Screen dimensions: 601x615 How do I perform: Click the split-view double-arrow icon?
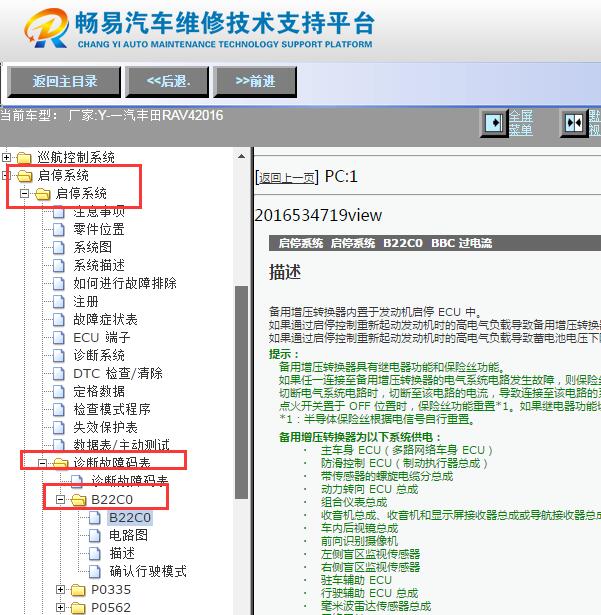(574, 123)
